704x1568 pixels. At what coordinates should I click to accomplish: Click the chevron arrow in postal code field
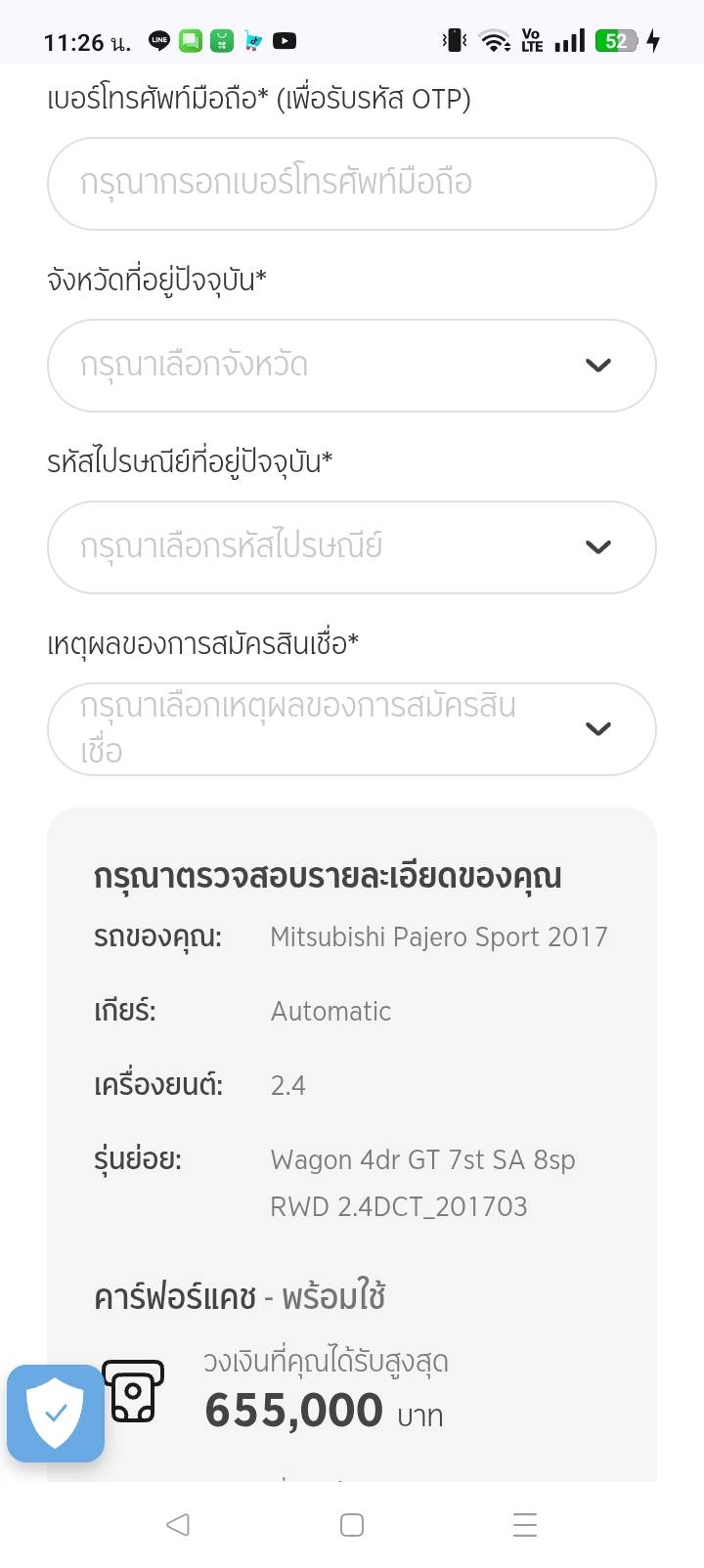pyautogui.click(x=597, y=547)
